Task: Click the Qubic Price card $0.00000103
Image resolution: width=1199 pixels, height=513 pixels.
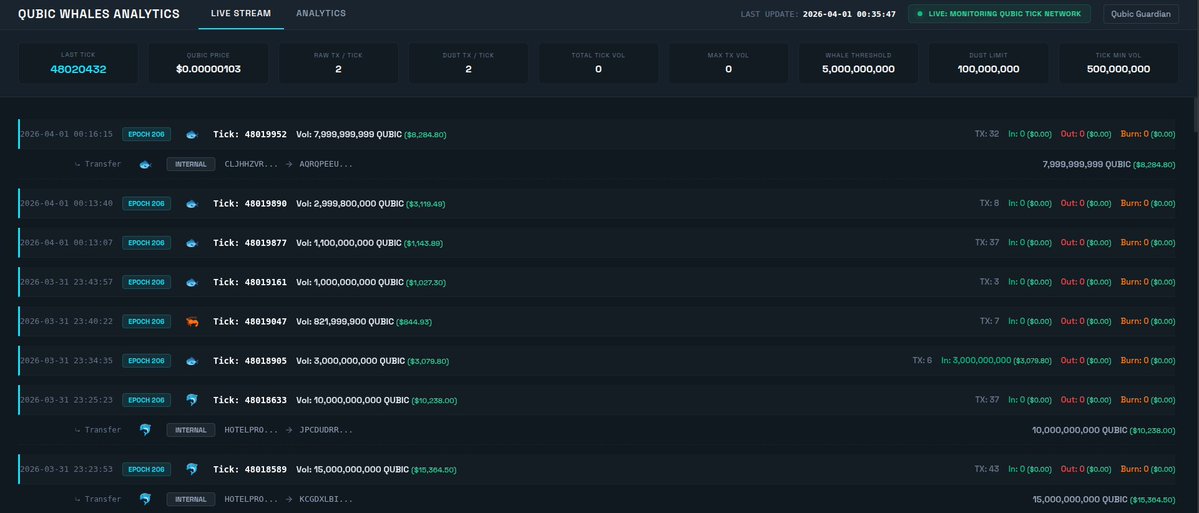Action: point(208,63)
